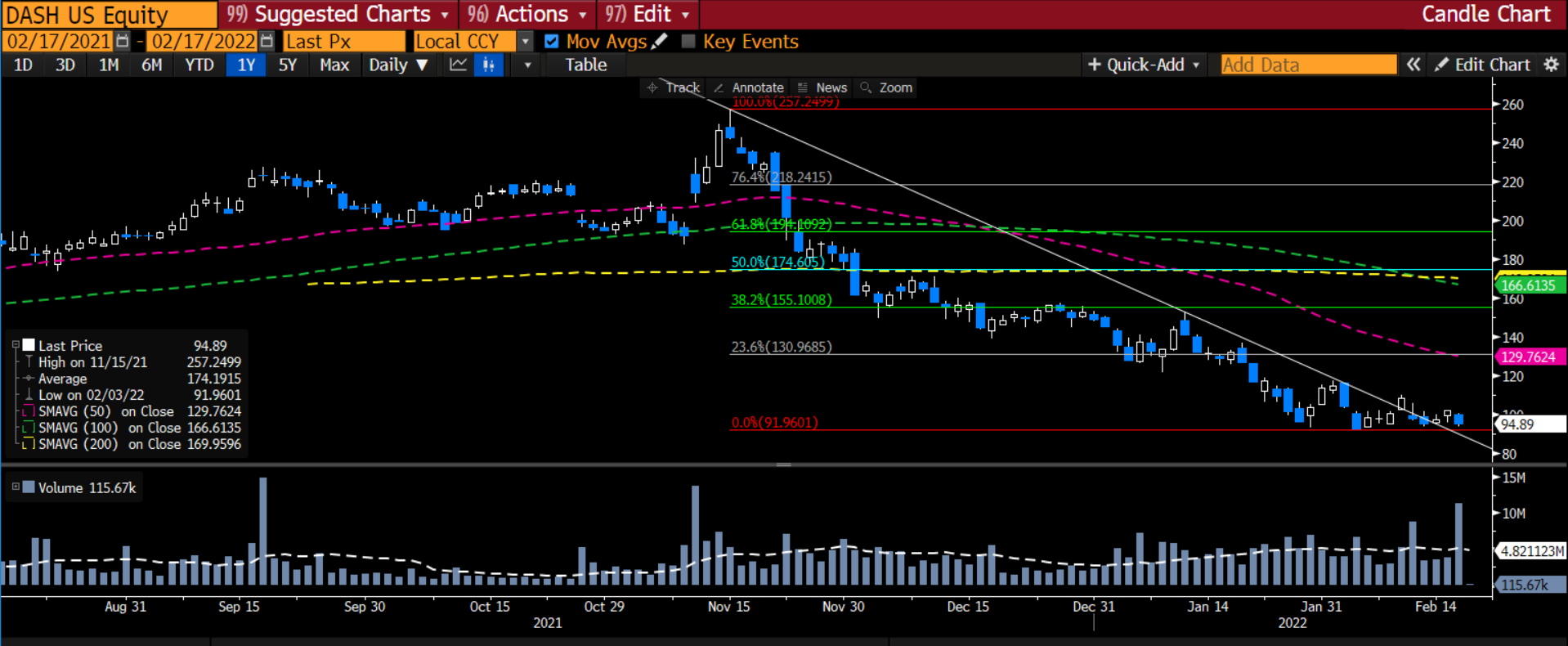Click the 0.0%(91.9601) Fibonacci label
This screenshot has width=1568, height=646.
[774, 422]
